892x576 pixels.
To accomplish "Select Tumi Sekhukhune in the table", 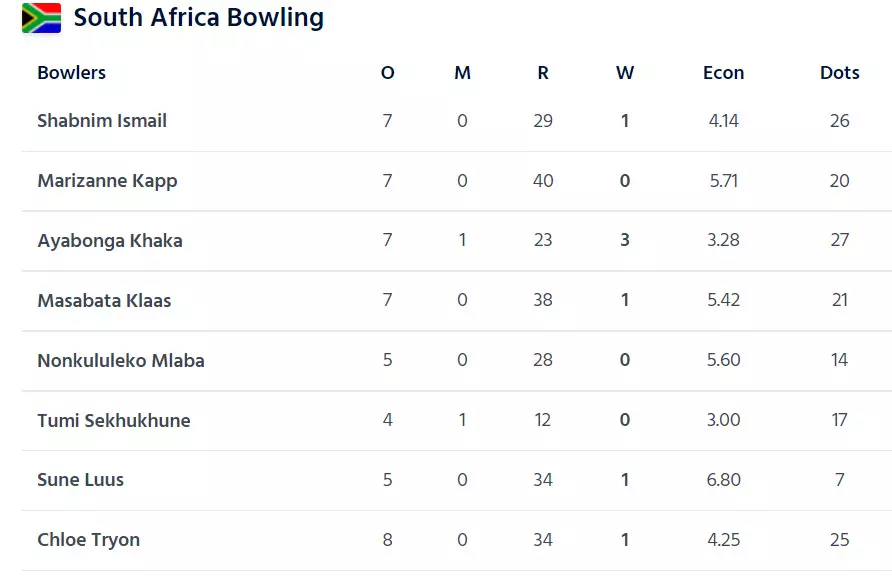I will (114, 421).
